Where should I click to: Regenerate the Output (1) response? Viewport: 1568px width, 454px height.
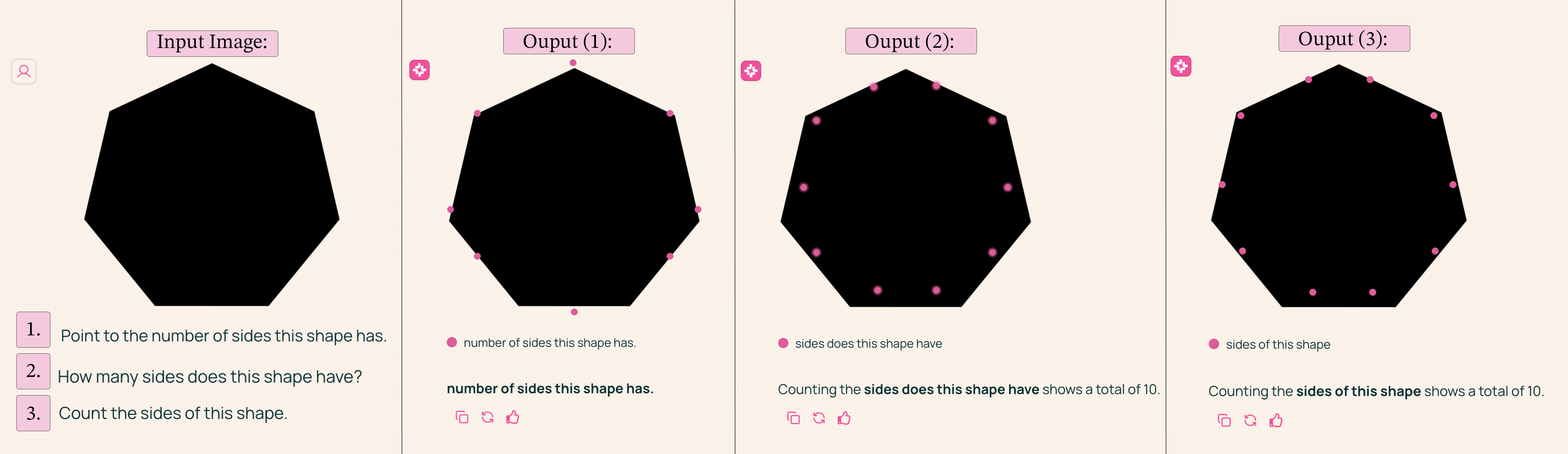[488, 418]
